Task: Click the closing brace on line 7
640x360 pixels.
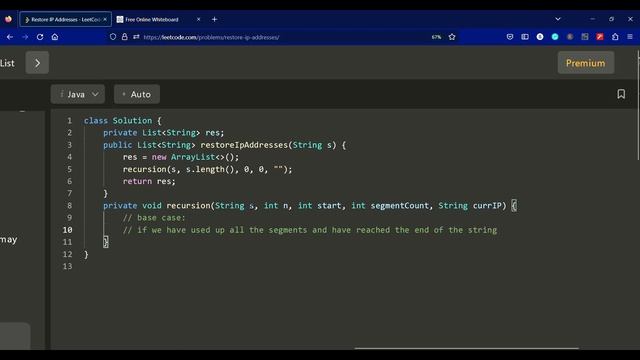Action: click(105, 193)
